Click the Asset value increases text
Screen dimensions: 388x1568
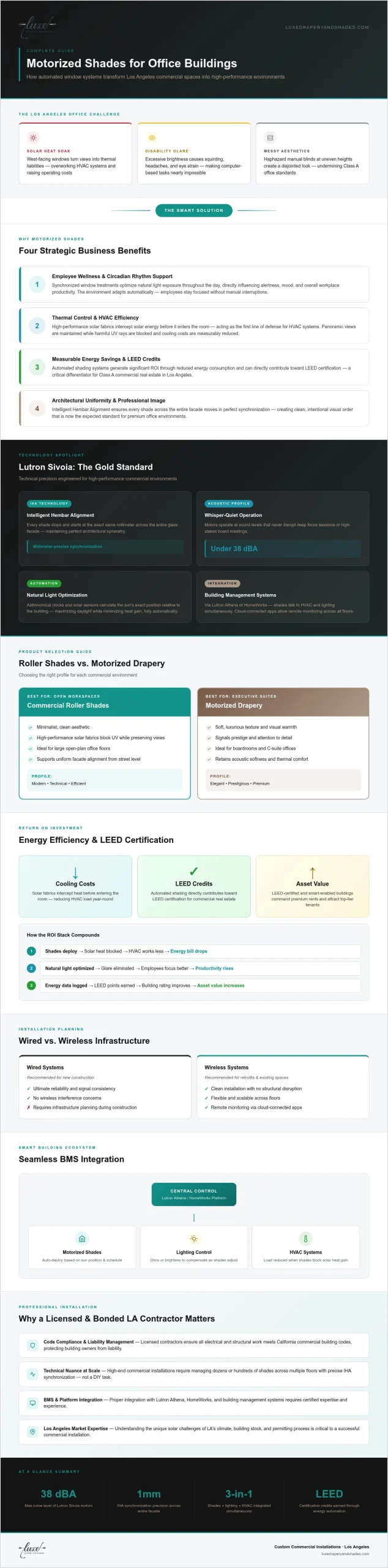point(221,986)
